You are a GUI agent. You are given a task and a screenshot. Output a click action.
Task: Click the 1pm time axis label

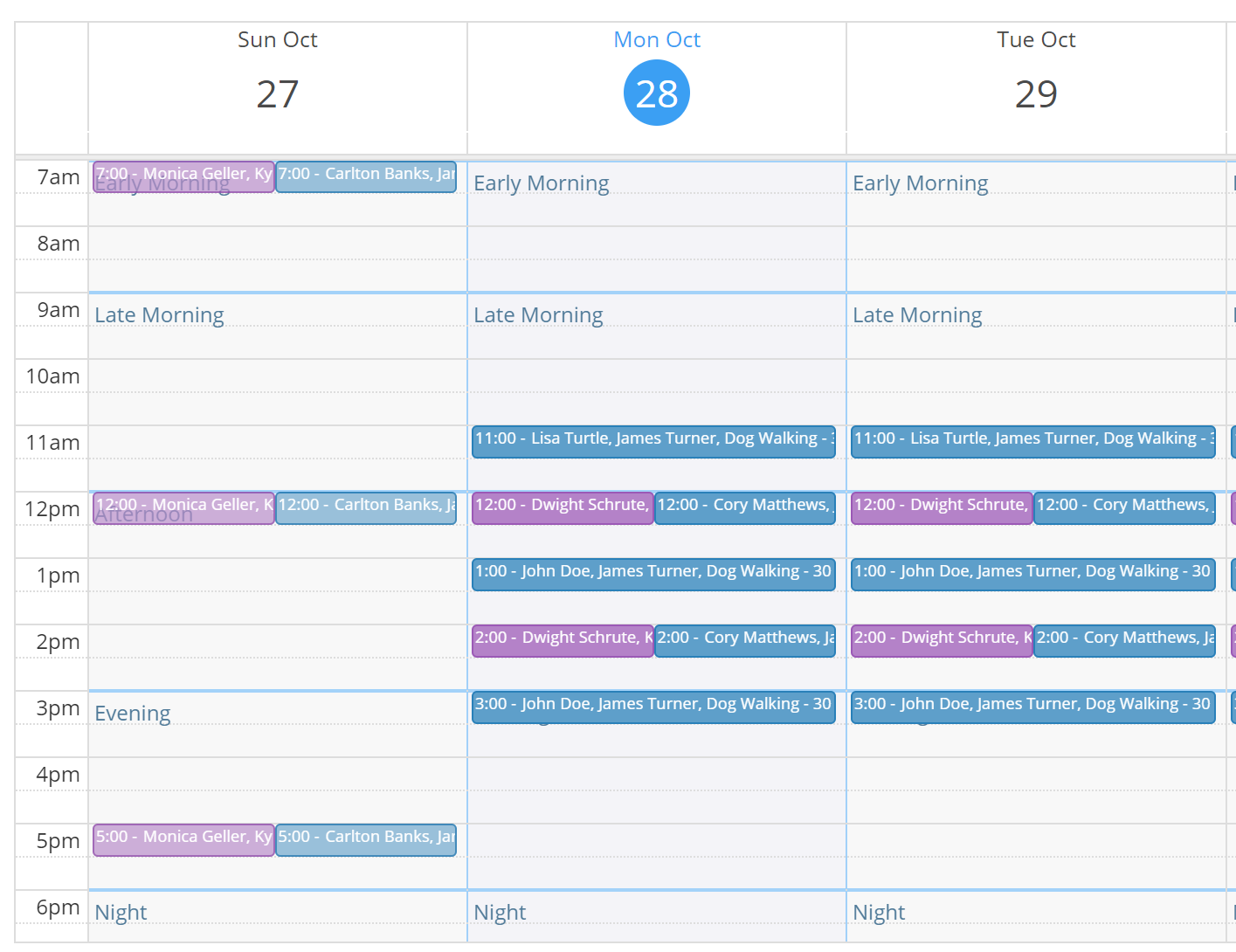click(59, 576)
